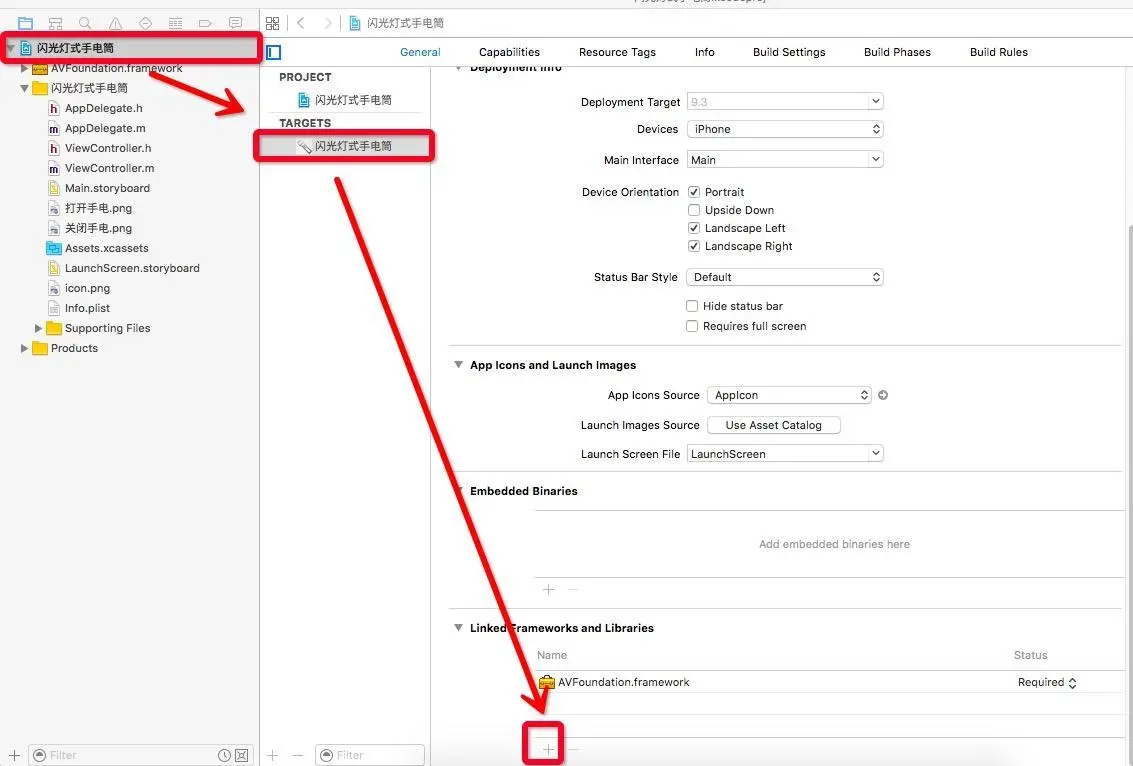Screen dimensions: 1133x766
Task: Open ViewController.m in the navigator
Action: [x=109, y=168]
